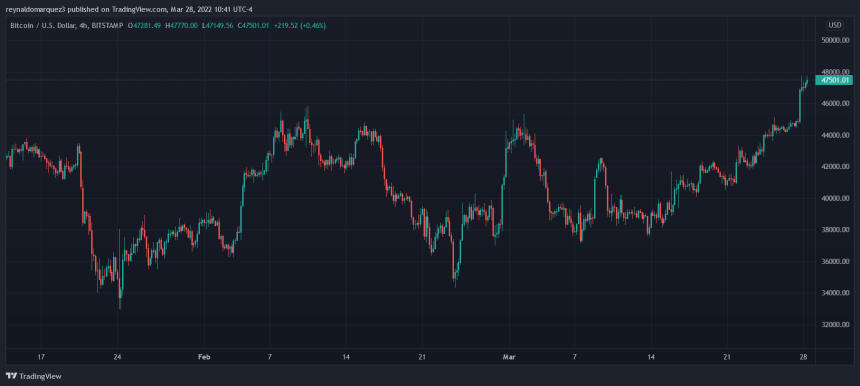Click the TradingView wordmark text at bottom
The width and height of the screenshot is (860, 386).
pos(40,377)
